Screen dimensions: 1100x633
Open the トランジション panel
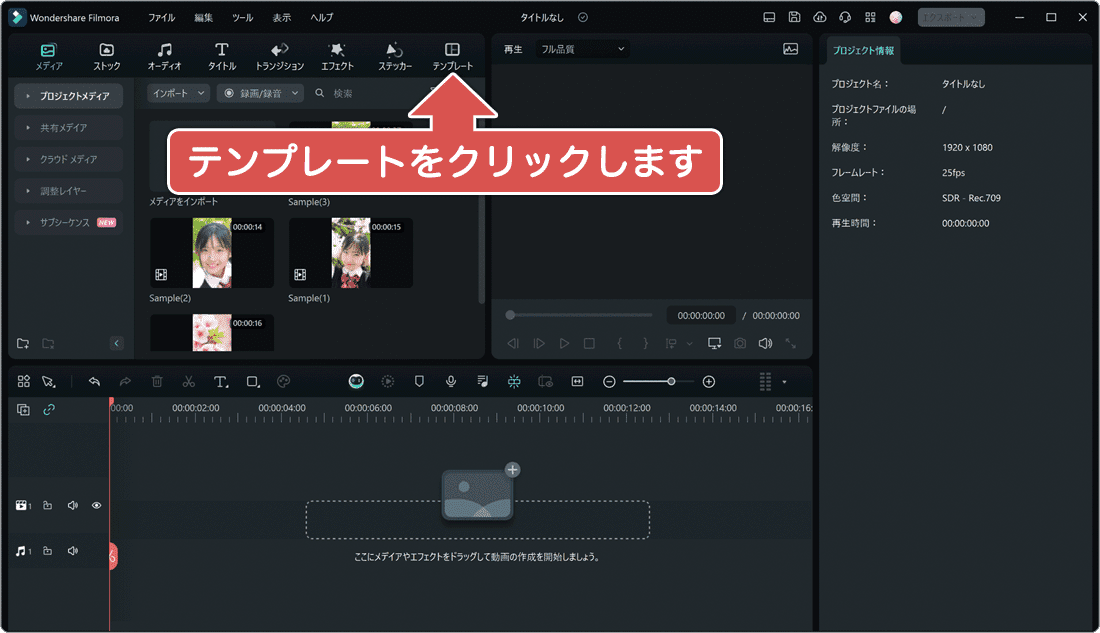pyautogui.click(x=280, y=55)
